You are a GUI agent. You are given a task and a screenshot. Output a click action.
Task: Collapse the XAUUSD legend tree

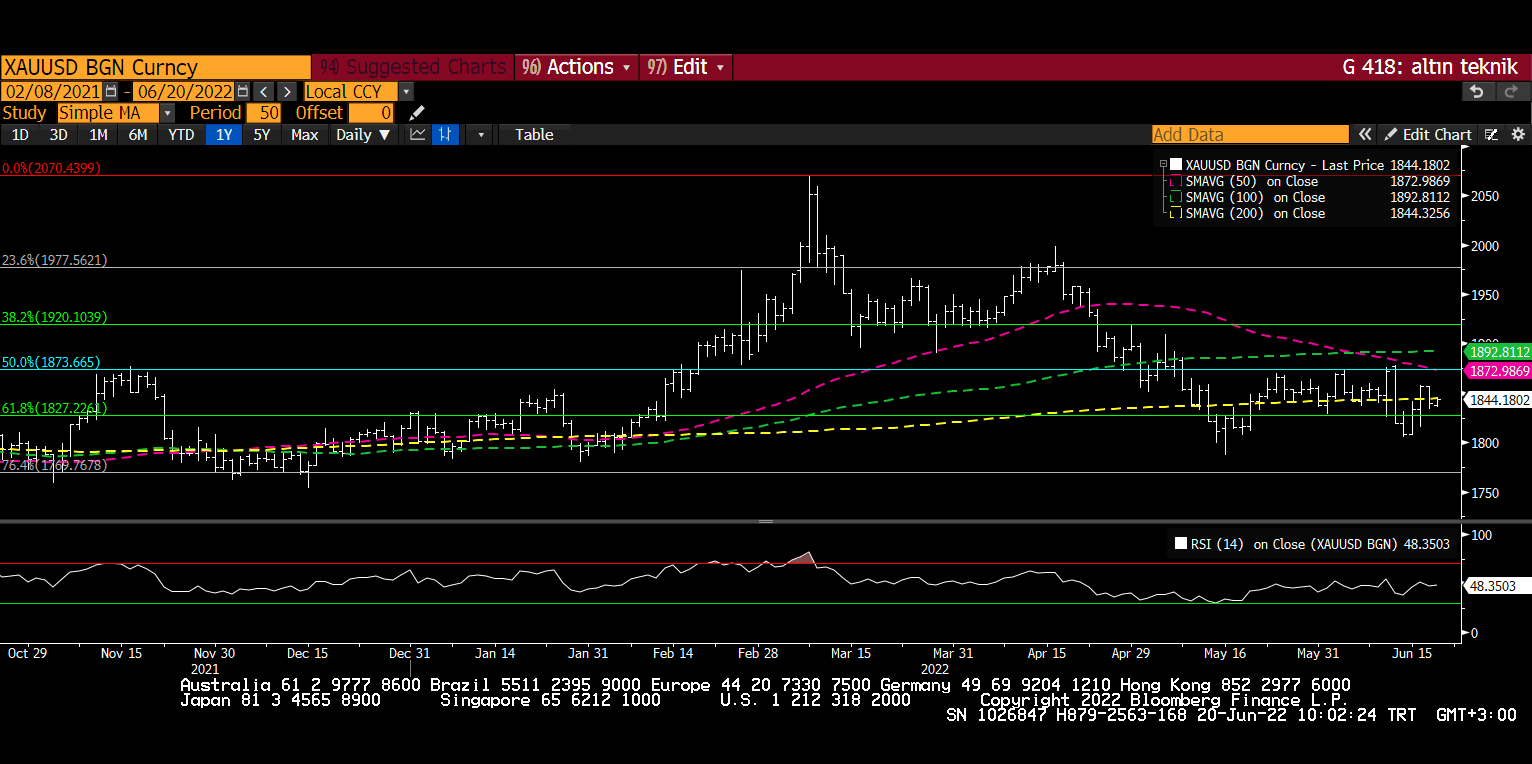tap(1163, 165)
